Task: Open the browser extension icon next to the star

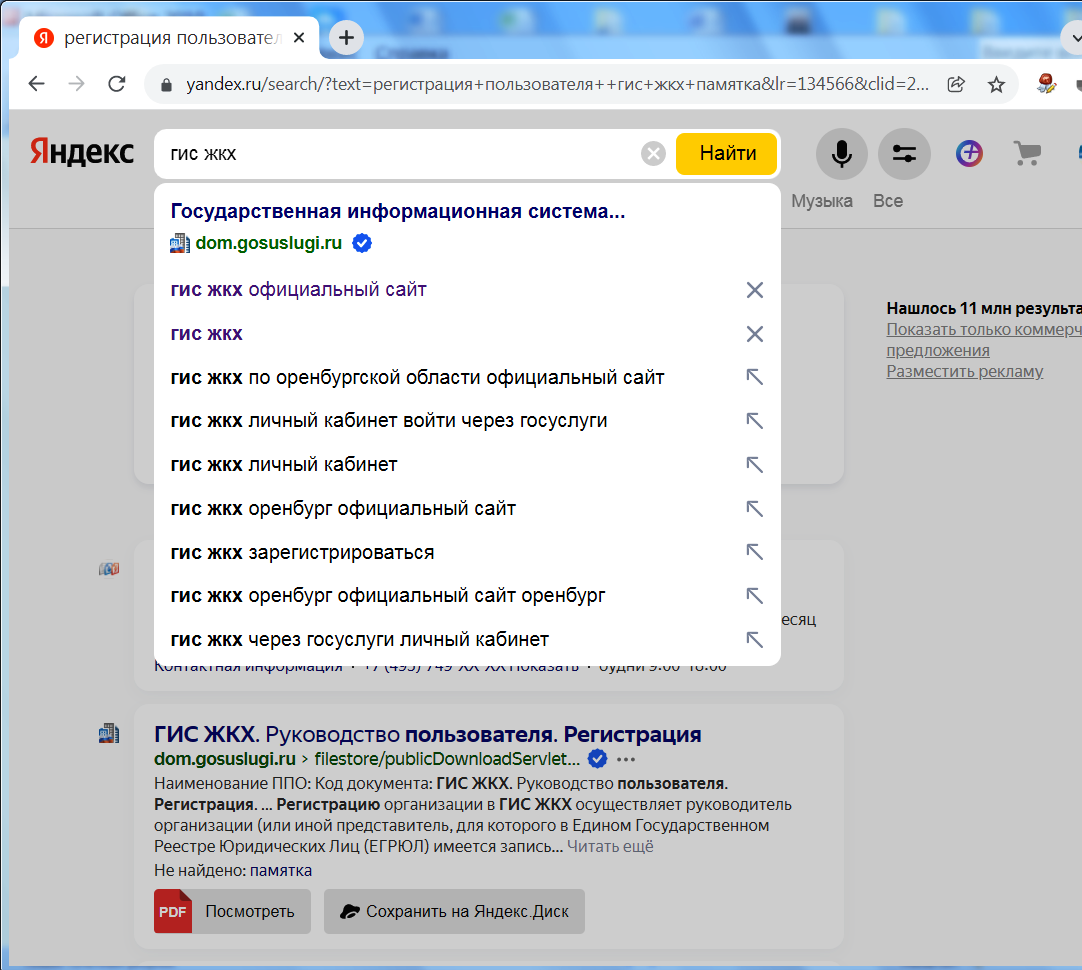Action: [1046, 84]
